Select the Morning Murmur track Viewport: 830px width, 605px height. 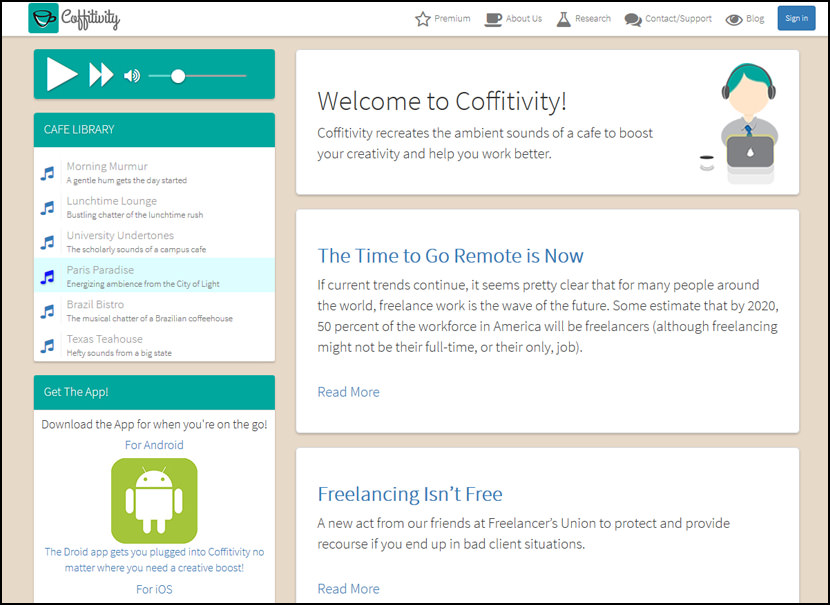(x=154, y=173)
